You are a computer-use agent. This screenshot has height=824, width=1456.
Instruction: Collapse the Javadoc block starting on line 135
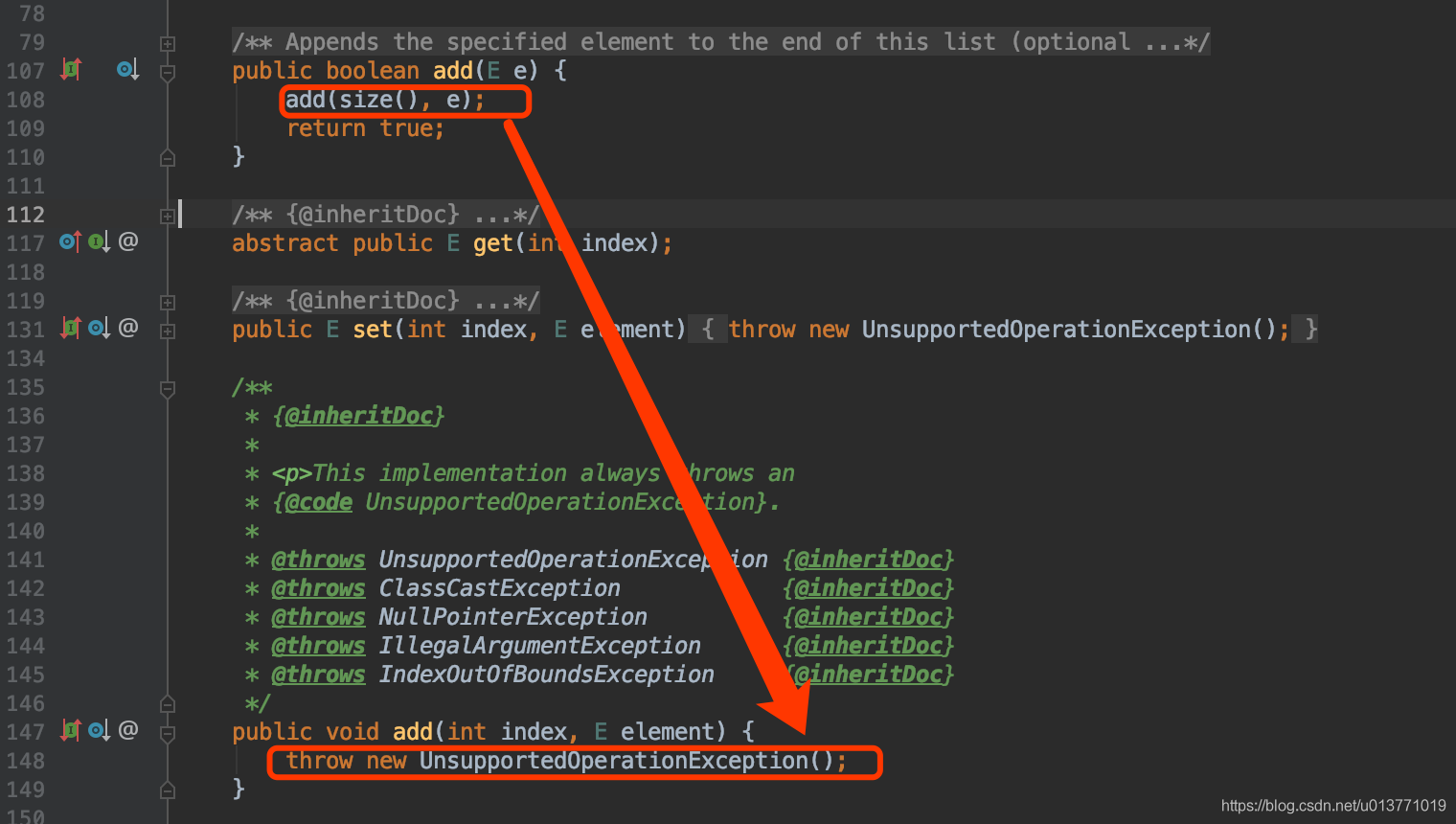click(x=168, y=388)
